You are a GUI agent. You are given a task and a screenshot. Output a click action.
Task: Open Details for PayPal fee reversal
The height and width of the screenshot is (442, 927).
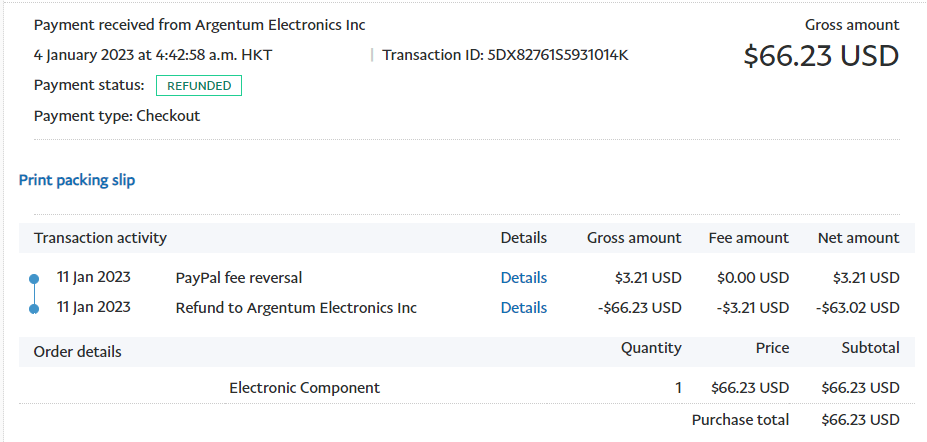click(523, 278)
